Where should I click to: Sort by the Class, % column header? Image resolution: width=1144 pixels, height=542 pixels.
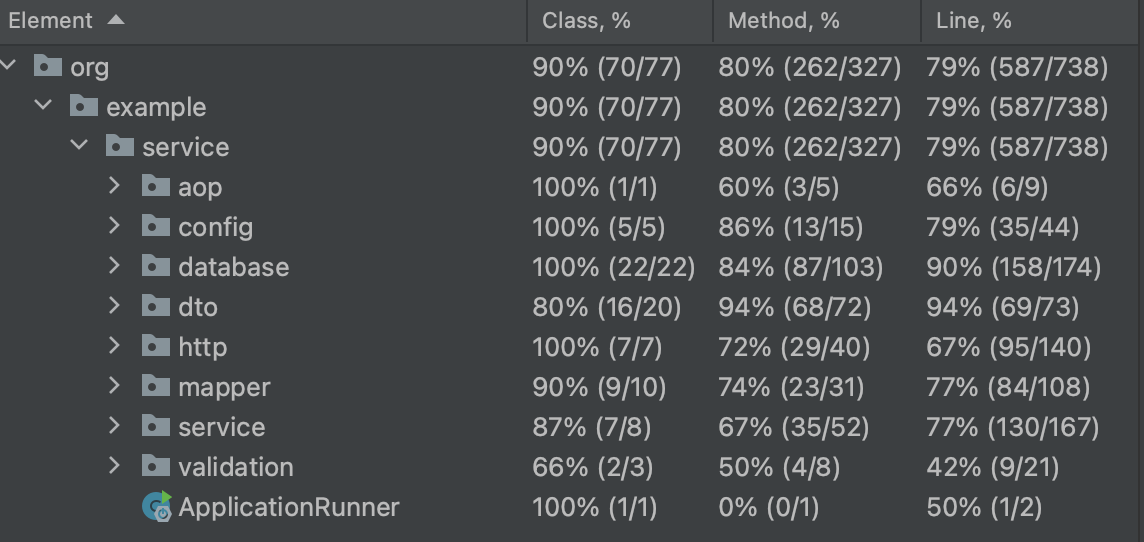point(588,20)
